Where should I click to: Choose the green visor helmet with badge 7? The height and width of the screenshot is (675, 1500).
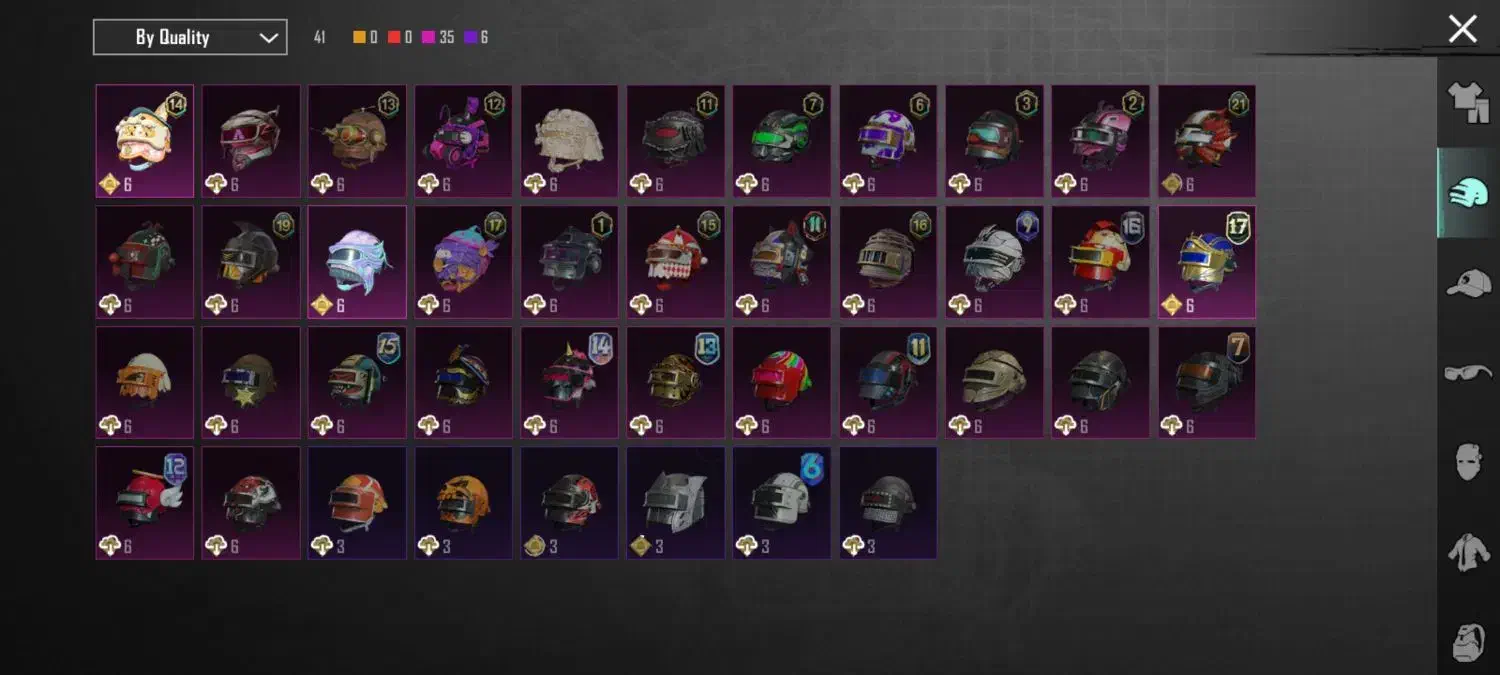click(782, 141)
